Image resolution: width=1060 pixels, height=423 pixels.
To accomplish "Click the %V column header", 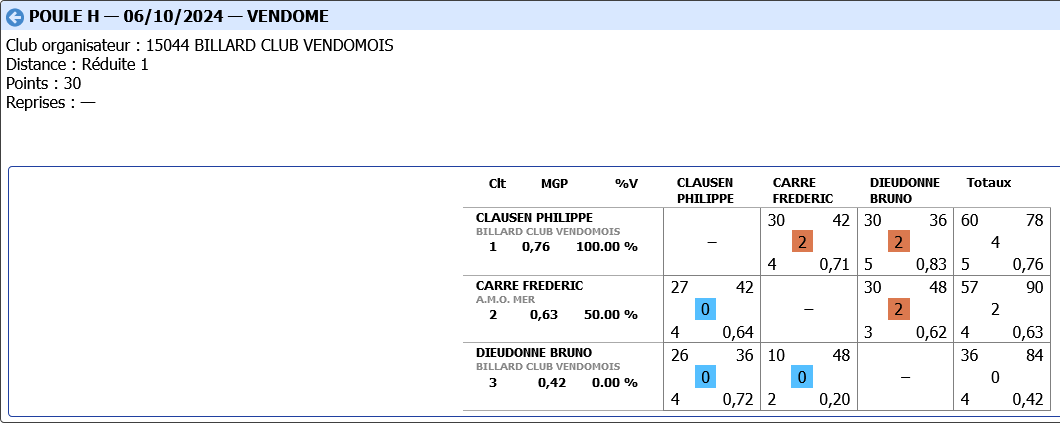I will tap(626, 183).
